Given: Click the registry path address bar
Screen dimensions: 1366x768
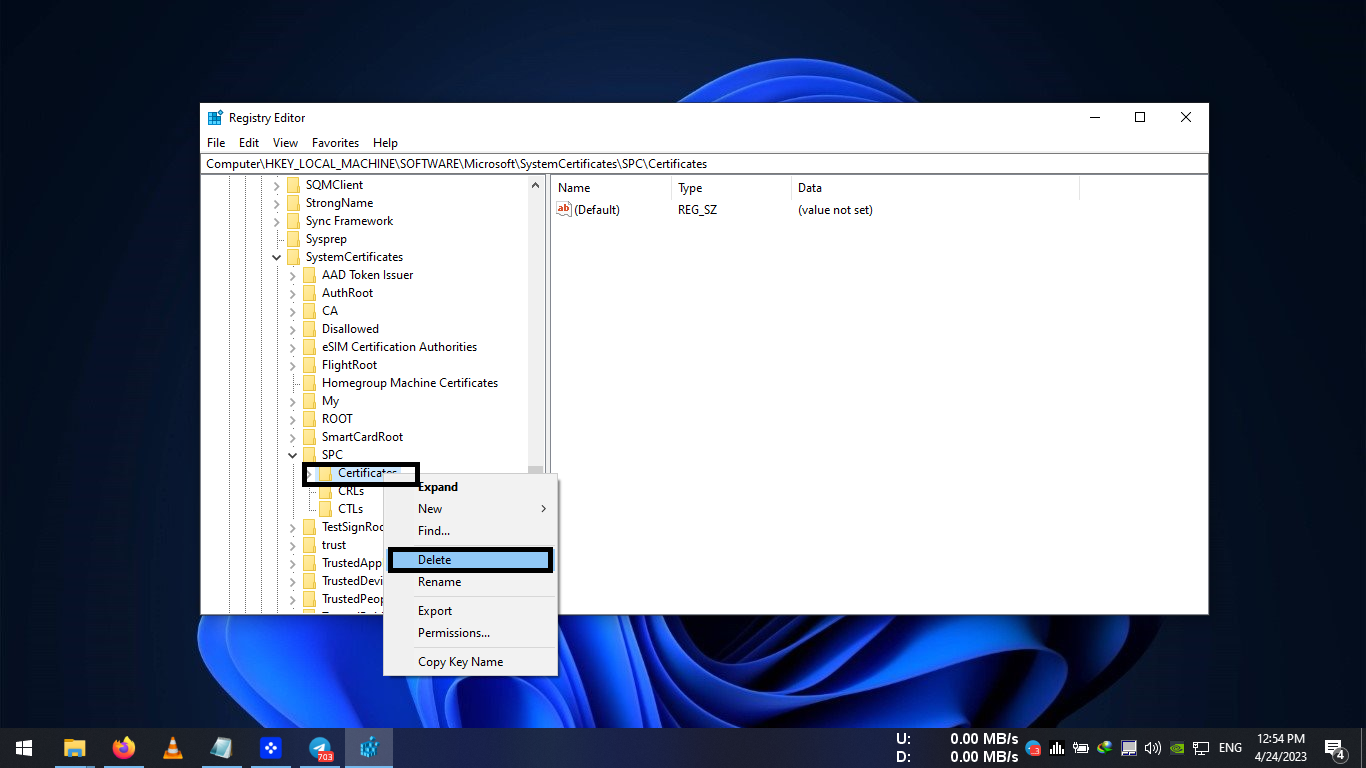Looking at the screenshot, I should (704, 164).
